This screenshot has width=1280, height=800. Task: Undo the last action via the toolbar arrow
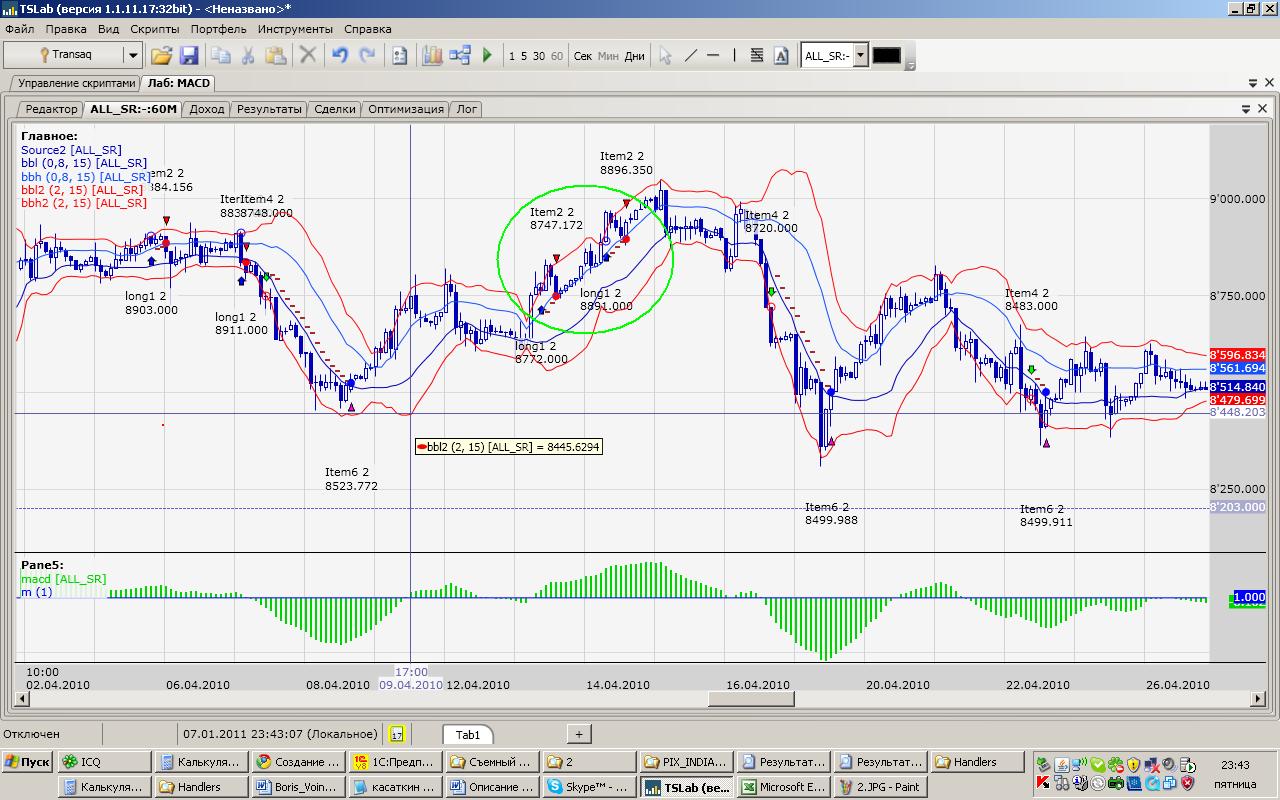(x=340, y=56)
